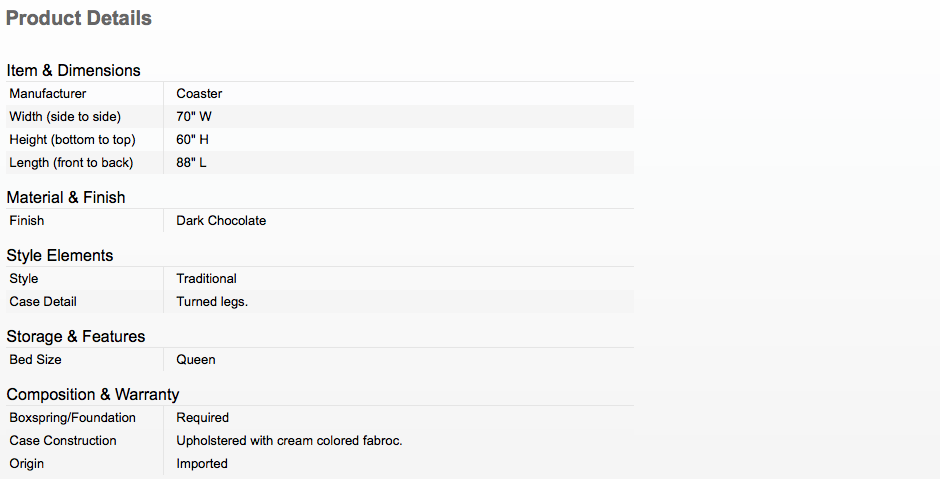940x479 pixels.
Task: Select the 60" H height value
Action: point(192,140)
